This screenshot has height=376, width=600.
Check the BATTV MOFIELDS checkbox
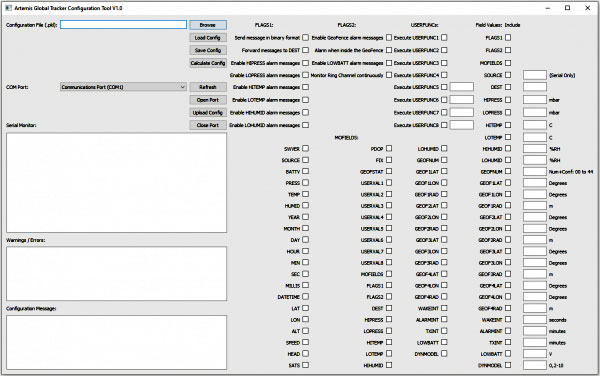[x=305, y=171]
